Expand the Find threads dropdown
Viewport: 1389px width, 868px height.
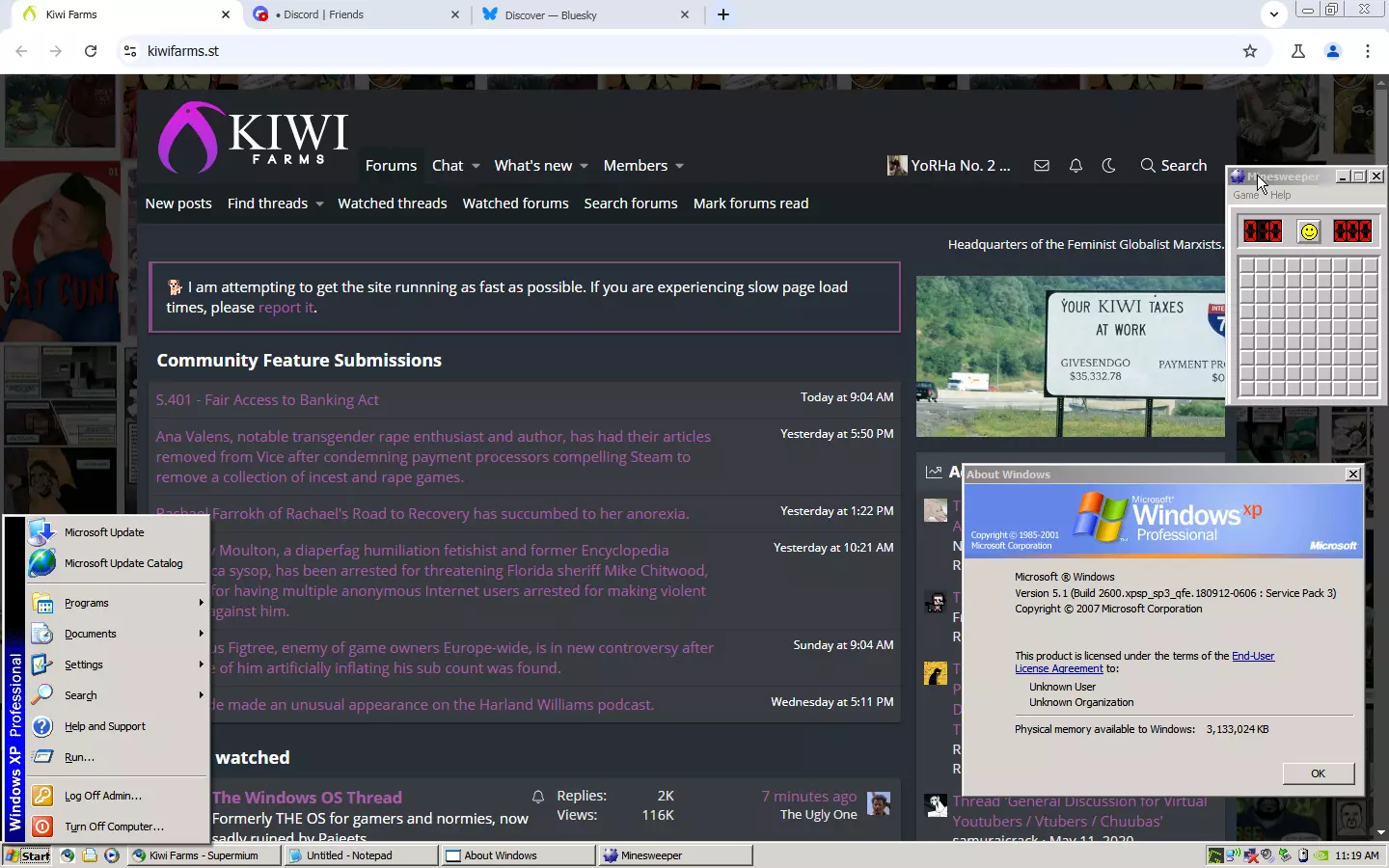pyautogui.click(x=319, y=203)
